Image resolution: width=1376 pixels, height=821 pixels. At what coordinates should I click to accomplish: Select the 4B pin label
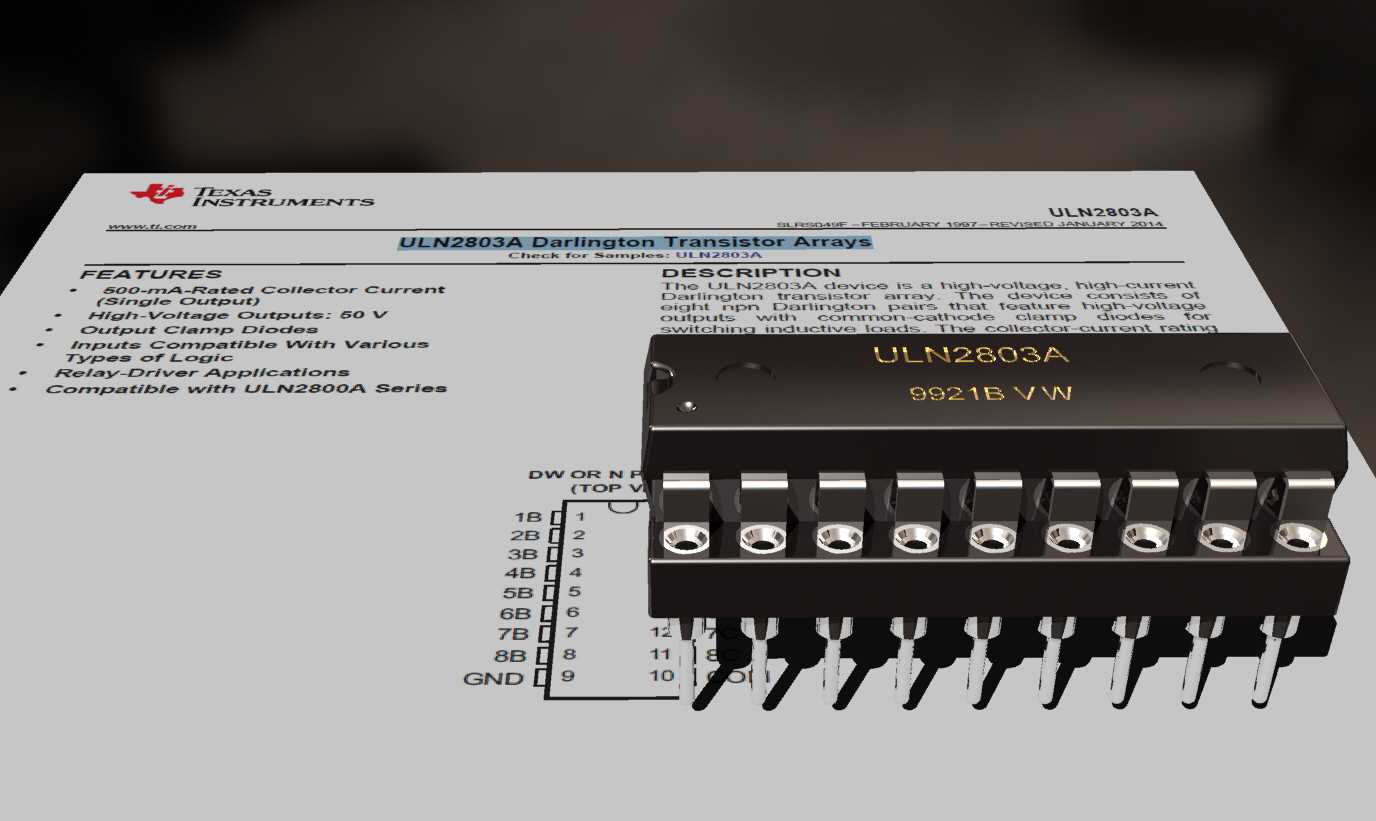pyautogui.click(x=520, y=573)
